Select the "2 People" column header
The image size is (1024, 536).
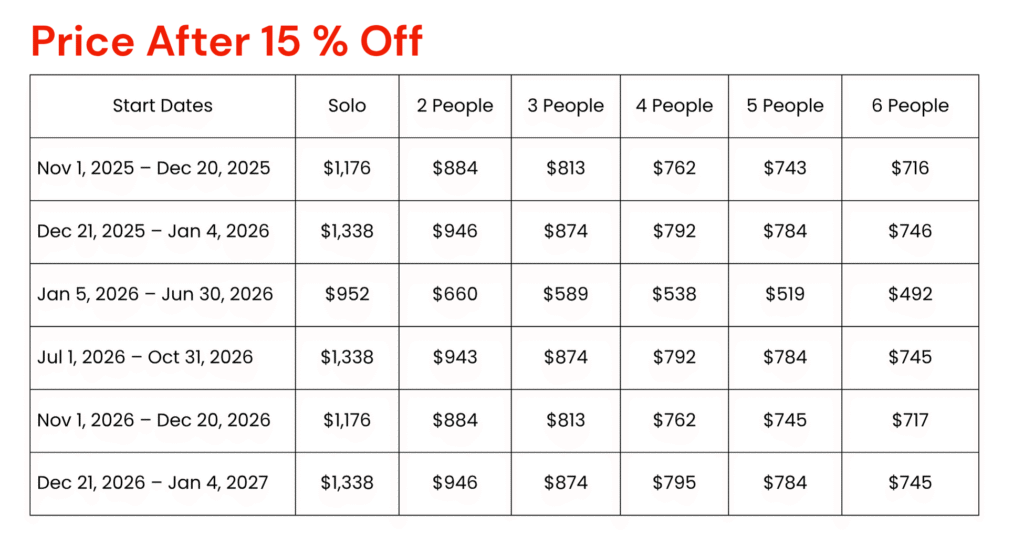coord(455,106)
